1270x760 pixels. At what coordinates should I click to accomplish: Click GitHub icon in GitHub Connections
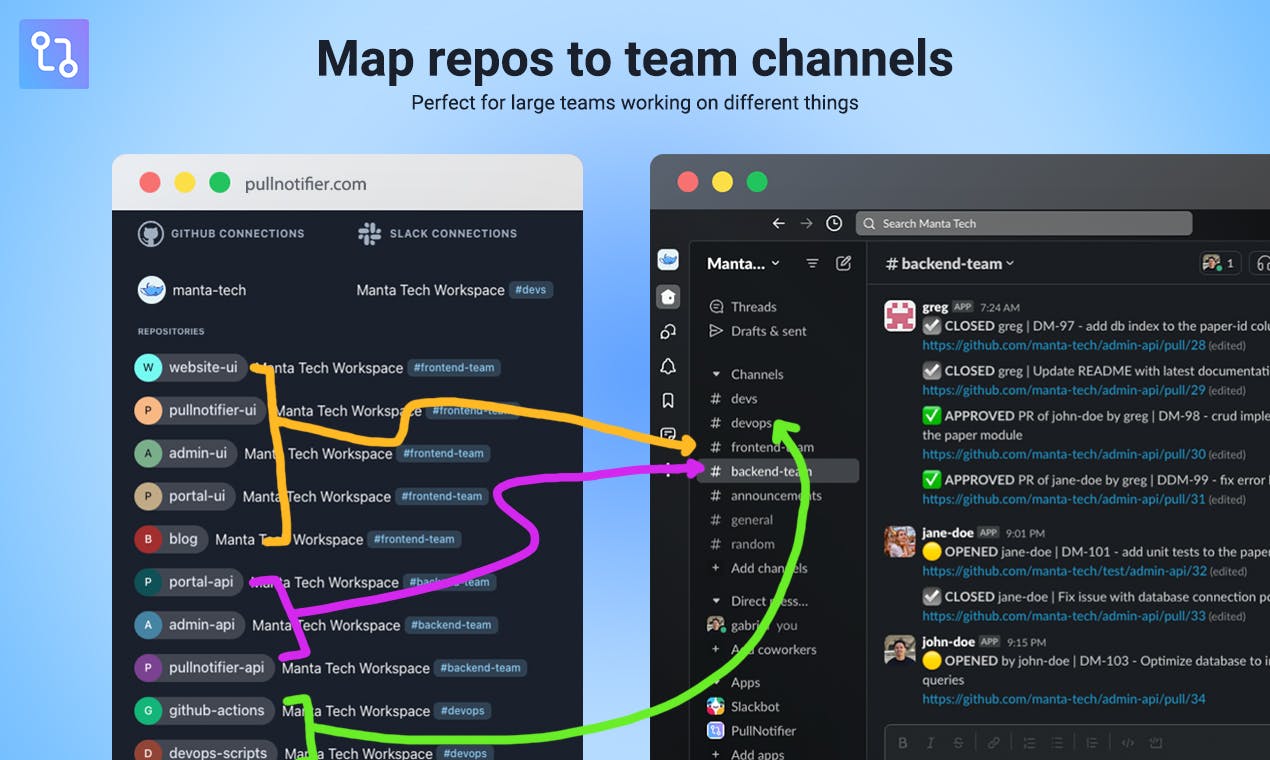point(150,234)
